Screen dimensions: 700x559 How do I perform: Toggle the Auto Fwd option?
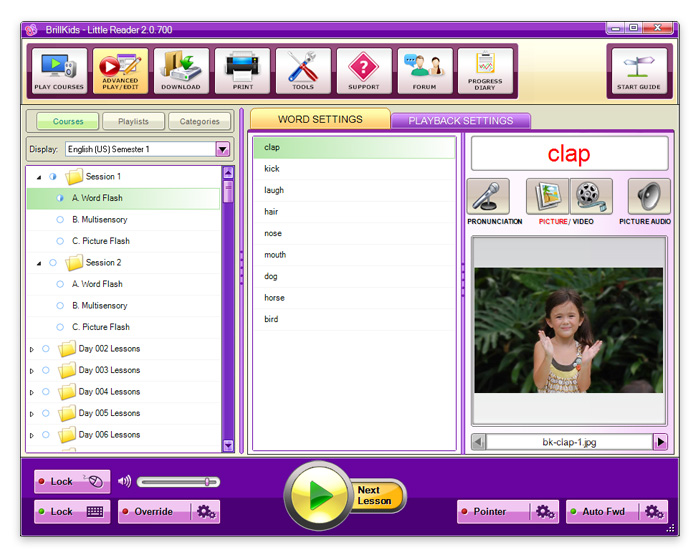[603, 512]
